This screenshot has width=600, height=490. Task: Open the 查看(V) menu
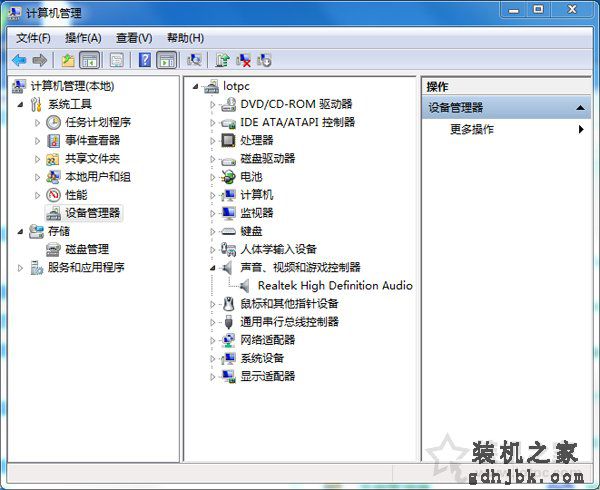click(134, 38)
